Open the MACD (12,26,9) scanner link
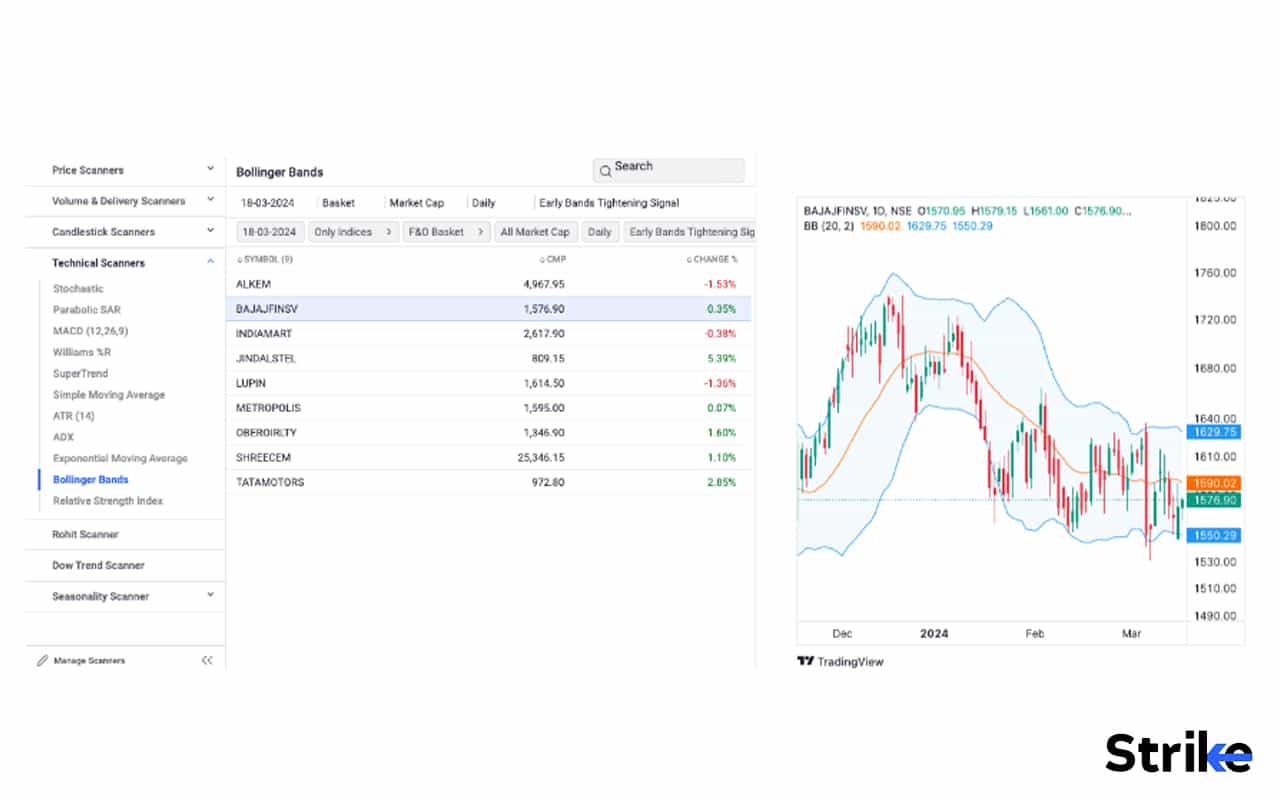This screenshot has width=1280, height=800. [x=92, y=331]
